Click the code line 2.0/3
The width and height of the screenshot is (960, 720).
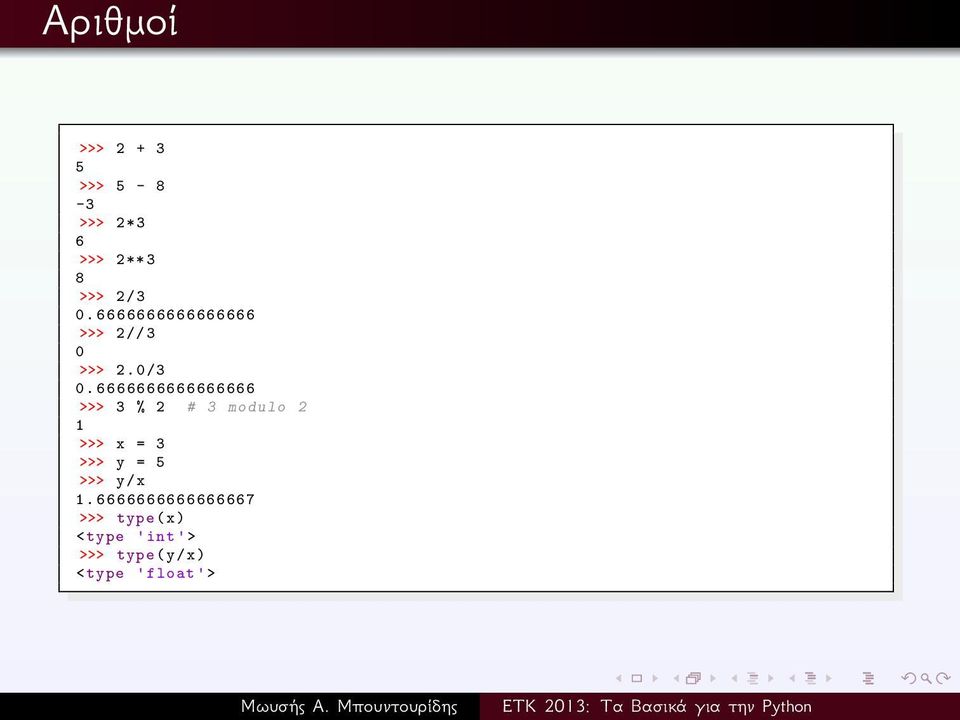[x=140, y=370]
